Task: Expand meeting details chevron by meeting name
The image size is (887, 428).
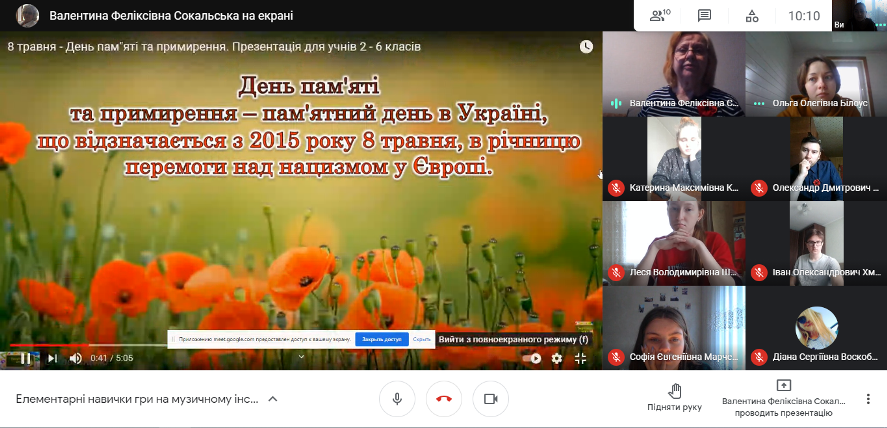Action: coord(273,399)
